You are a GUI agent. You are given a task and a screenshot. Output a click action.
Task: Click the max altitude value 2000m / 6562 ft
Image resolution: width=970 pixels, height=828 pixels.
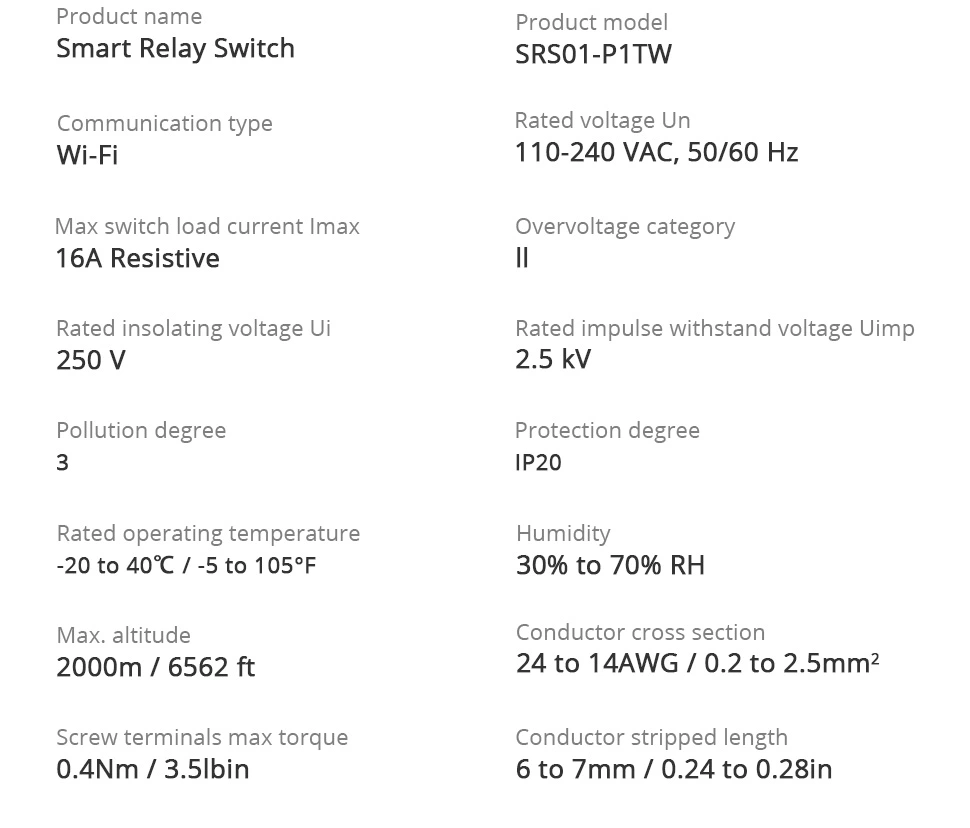[156, 667]
